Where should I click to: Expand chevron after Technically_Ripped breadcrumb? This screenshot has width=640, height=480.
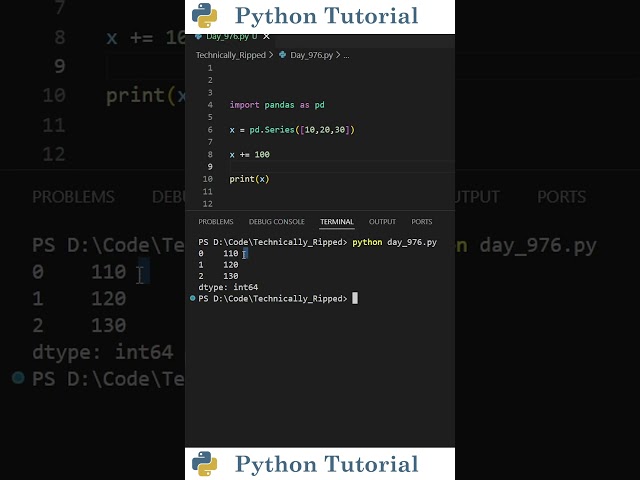271,55
